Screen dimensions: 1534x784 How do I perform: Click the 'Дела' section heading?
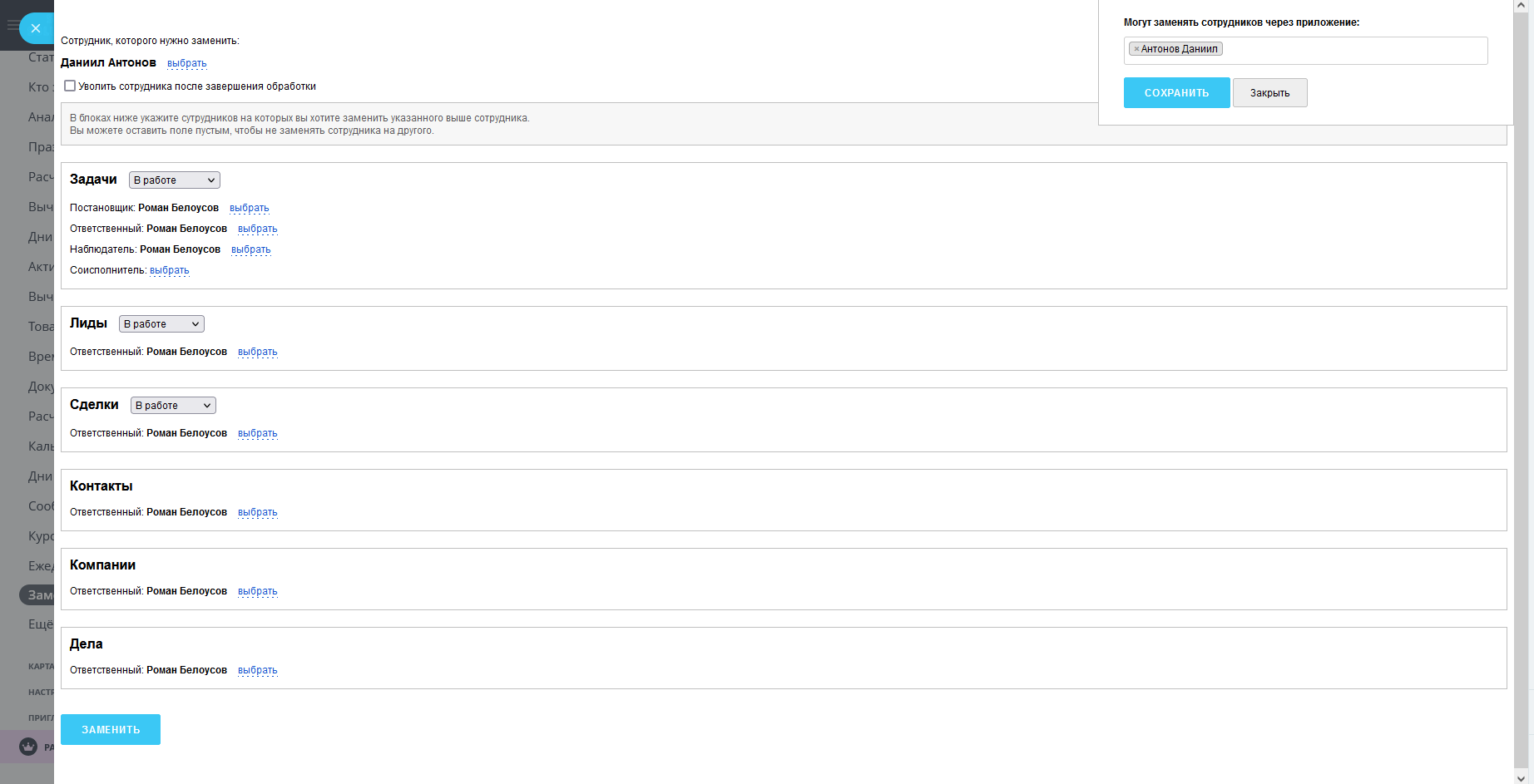click(87, 644)
